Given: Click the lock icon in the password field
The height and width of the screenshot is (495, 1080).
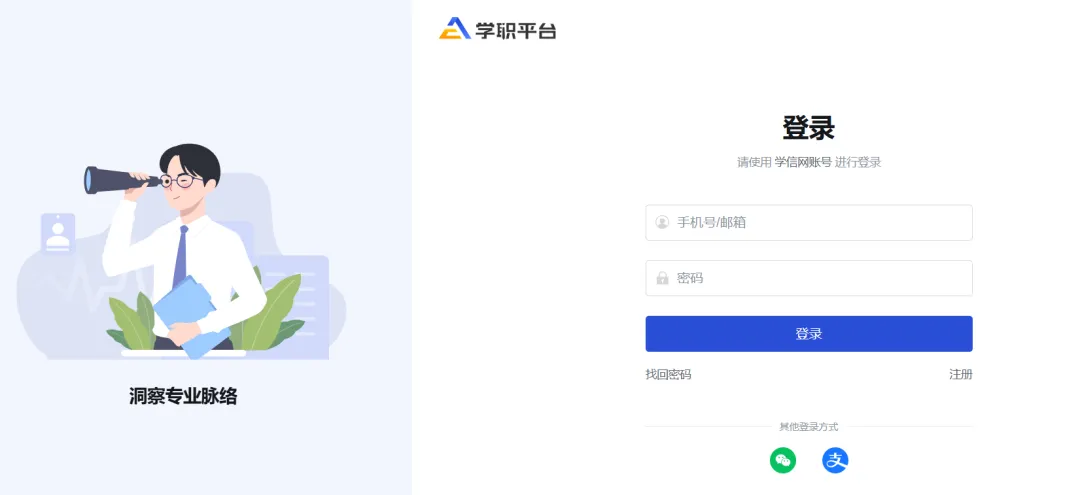Looking at the screenshot, I should click(662, 278).
